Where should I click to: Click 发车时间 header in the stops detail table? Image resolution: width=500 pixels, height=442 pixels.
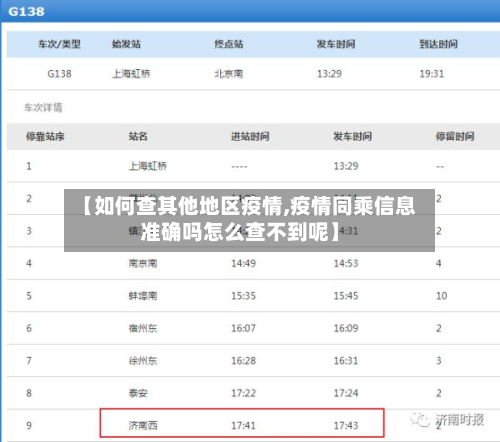pyautogui.click(x=353, y=136)
